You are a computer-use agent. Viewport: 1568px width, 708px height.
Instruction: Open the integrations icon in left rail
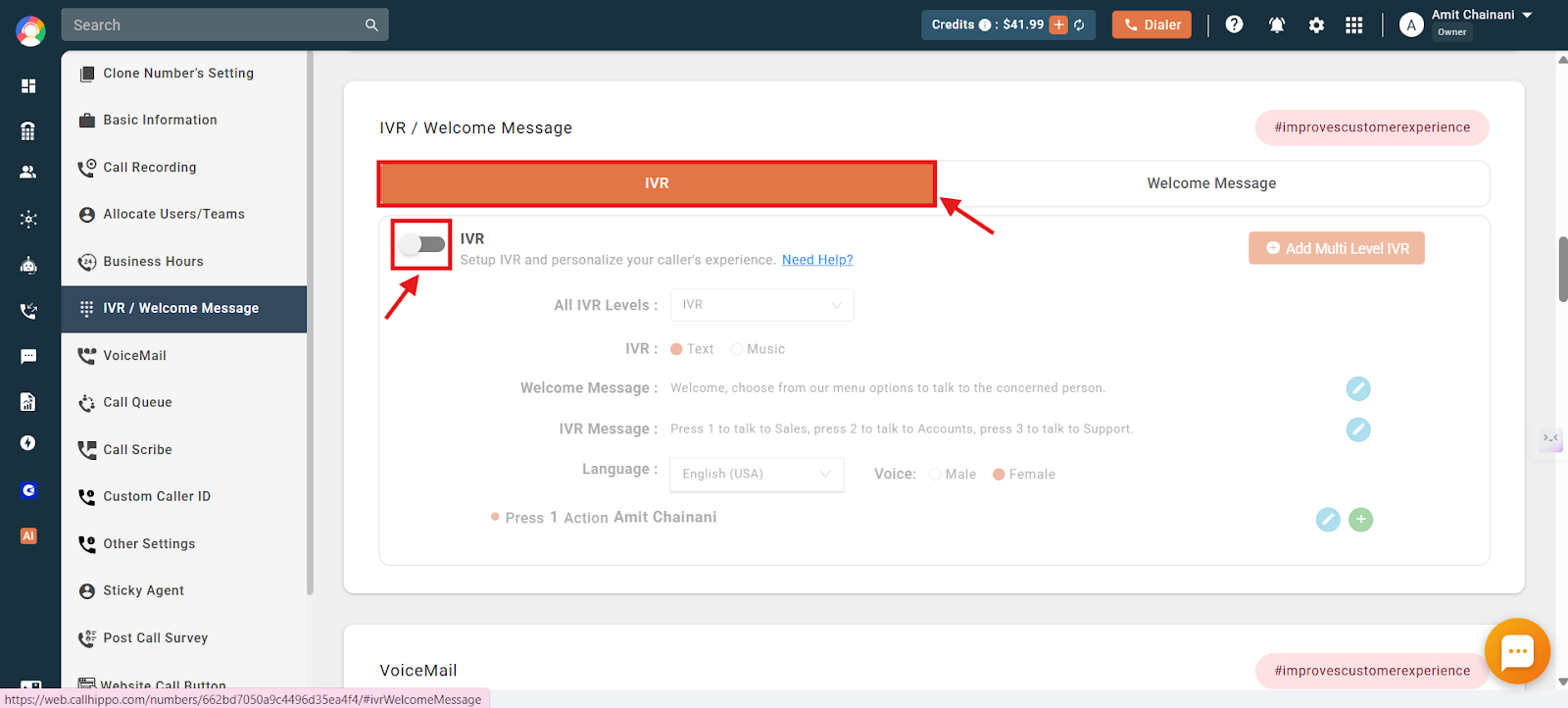coord(28,219)
